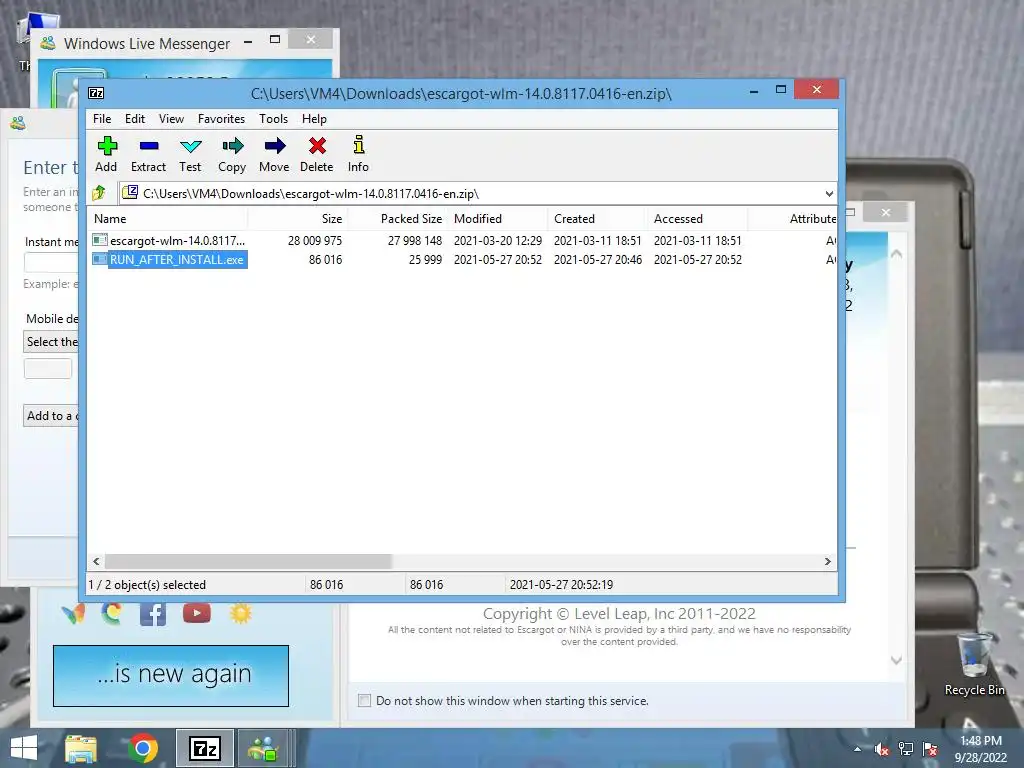Open the File menu
1024x768 pixels.
102,119
